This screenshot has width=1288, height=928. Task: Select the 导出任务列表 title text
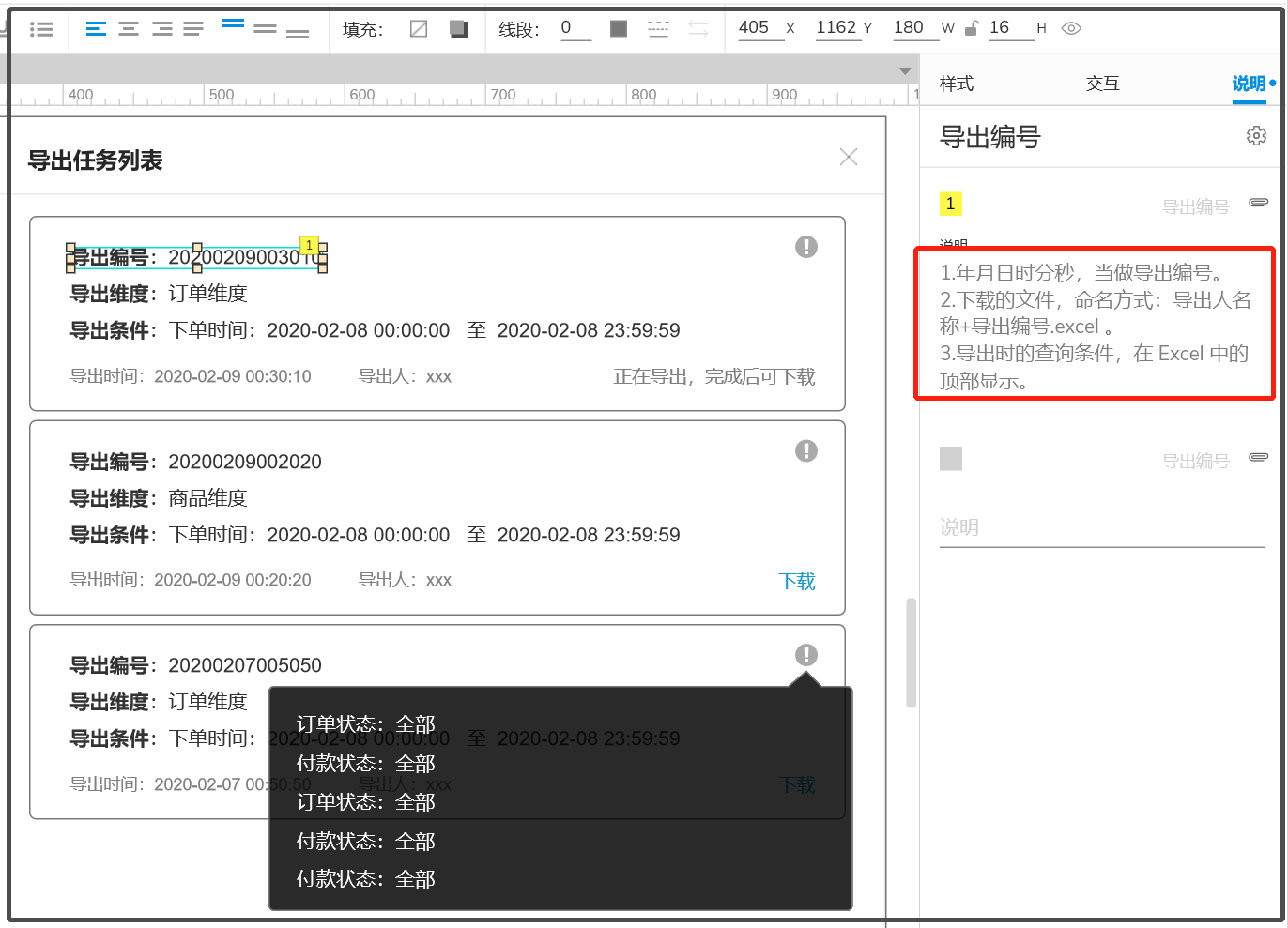(96, 160)
